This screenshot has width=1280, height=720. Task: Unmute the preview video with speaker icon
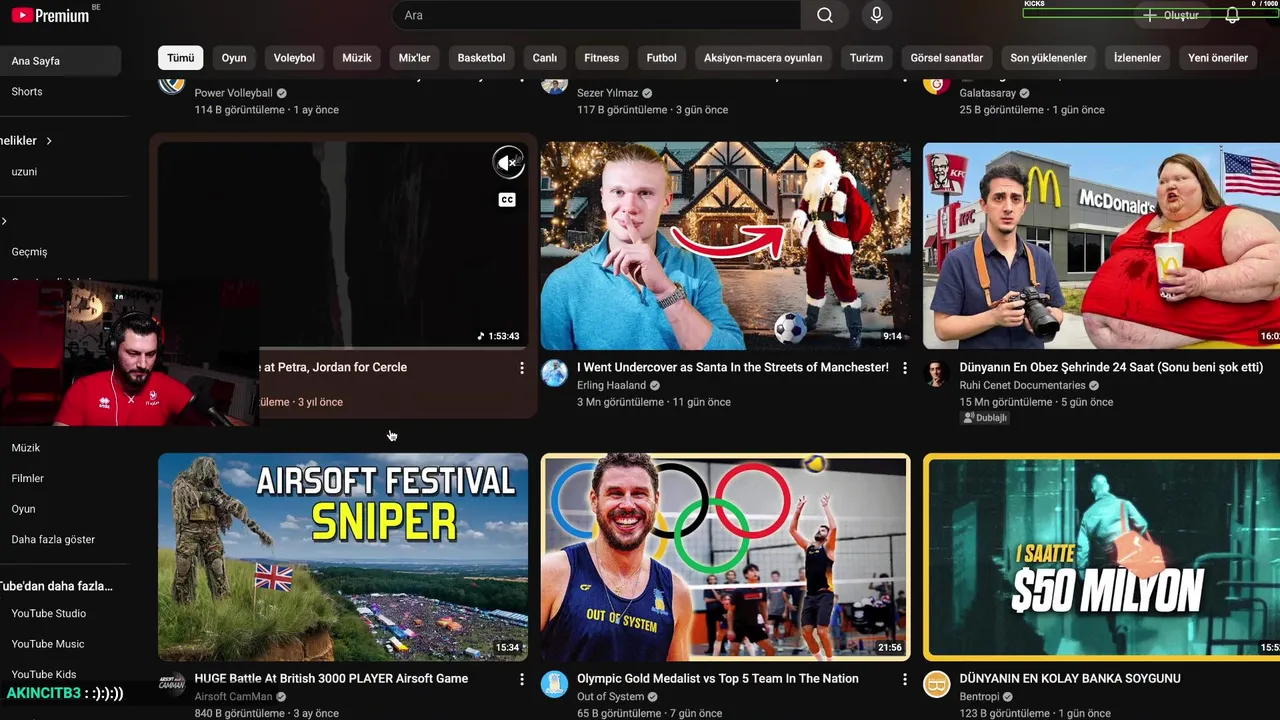508,162
